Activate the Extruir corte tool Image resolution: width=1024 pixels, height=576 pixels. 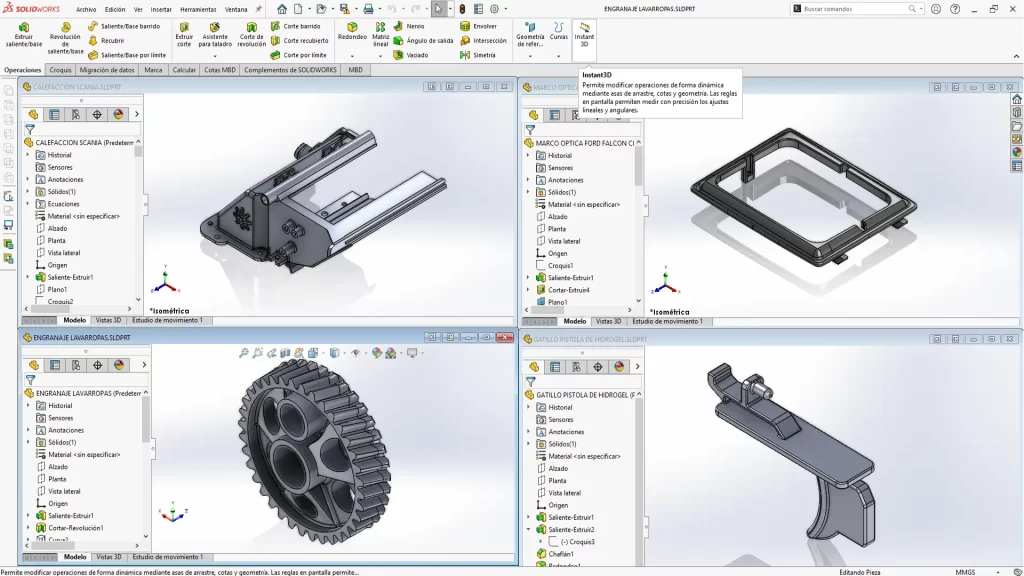(184, 34)
